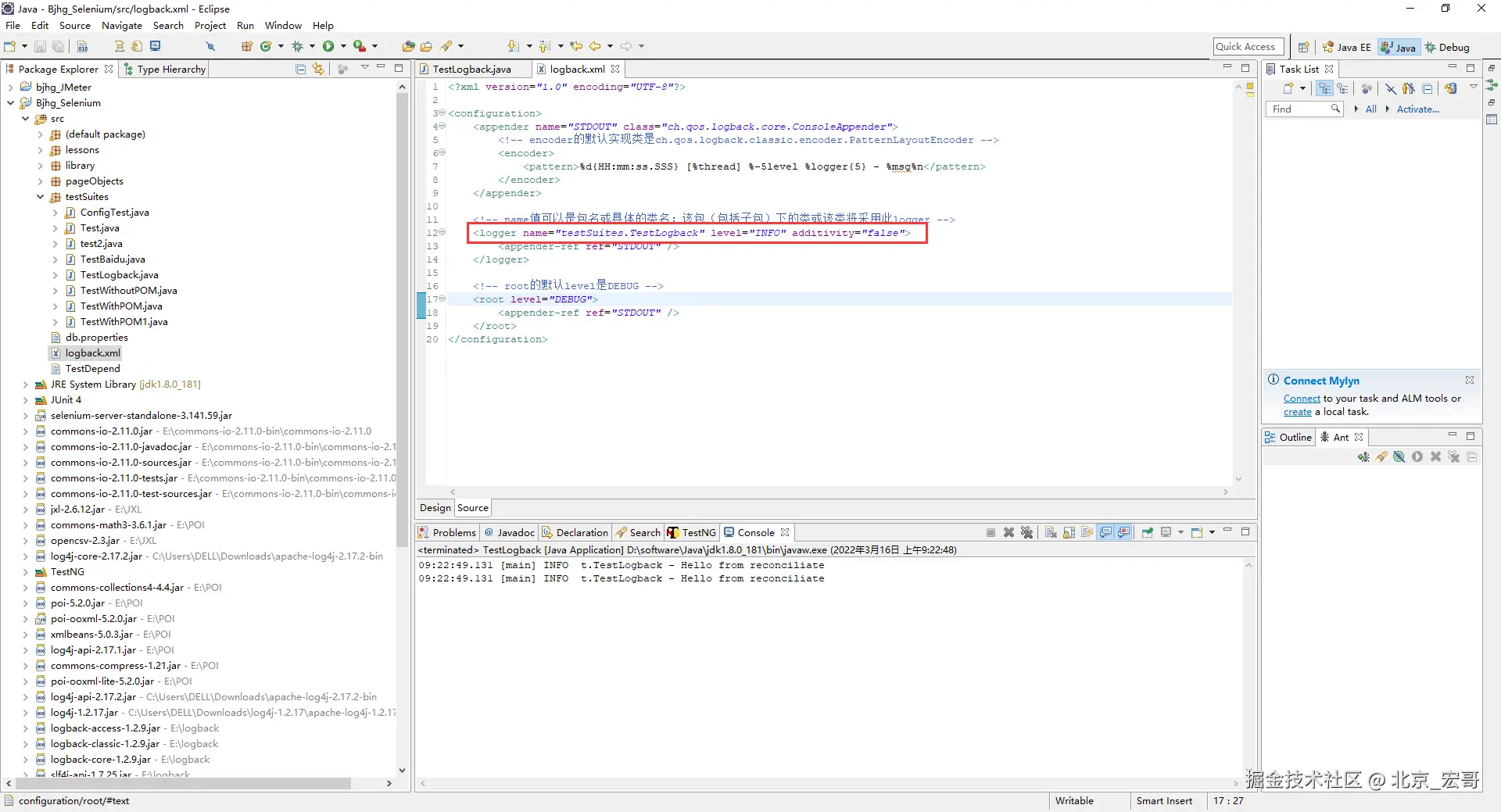Click the Quick Access search field
This screenshot has width=1501, height=812.
1248,47
